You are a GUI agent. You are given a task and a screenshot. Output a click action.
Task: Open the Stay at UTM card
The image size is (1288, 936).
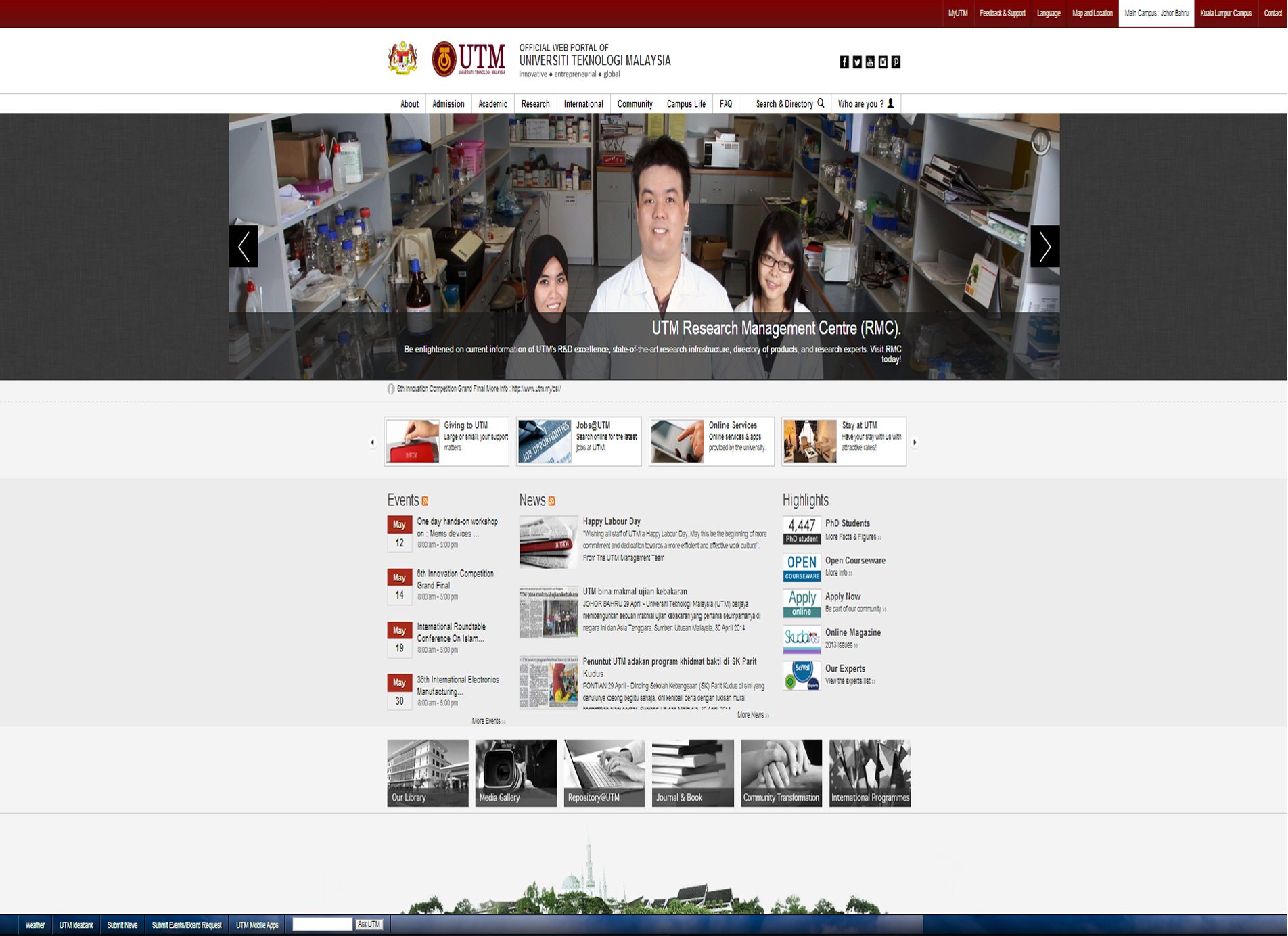tap(844, 441)
